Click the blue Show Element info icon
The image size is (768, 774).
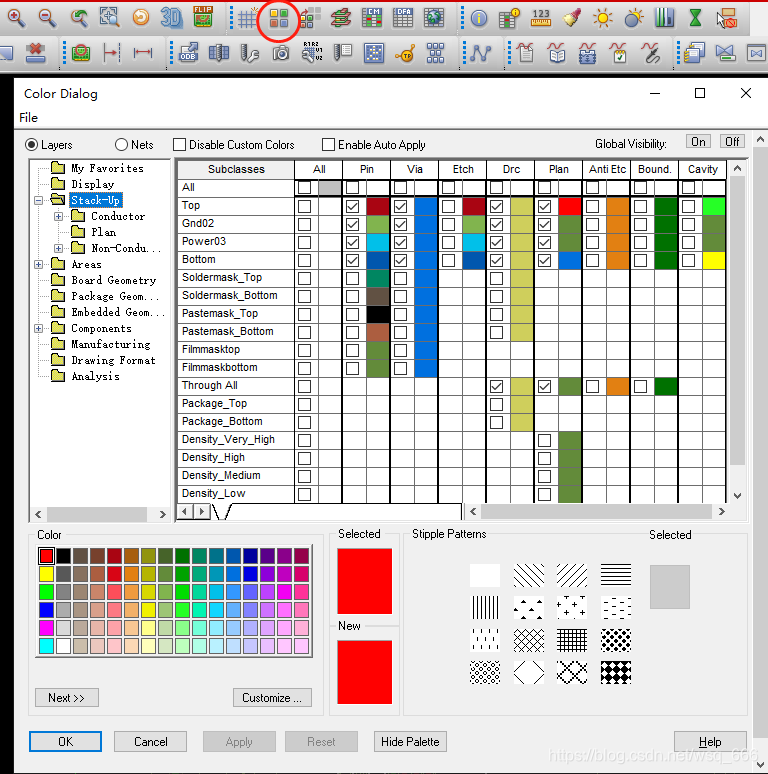point(478,19)
